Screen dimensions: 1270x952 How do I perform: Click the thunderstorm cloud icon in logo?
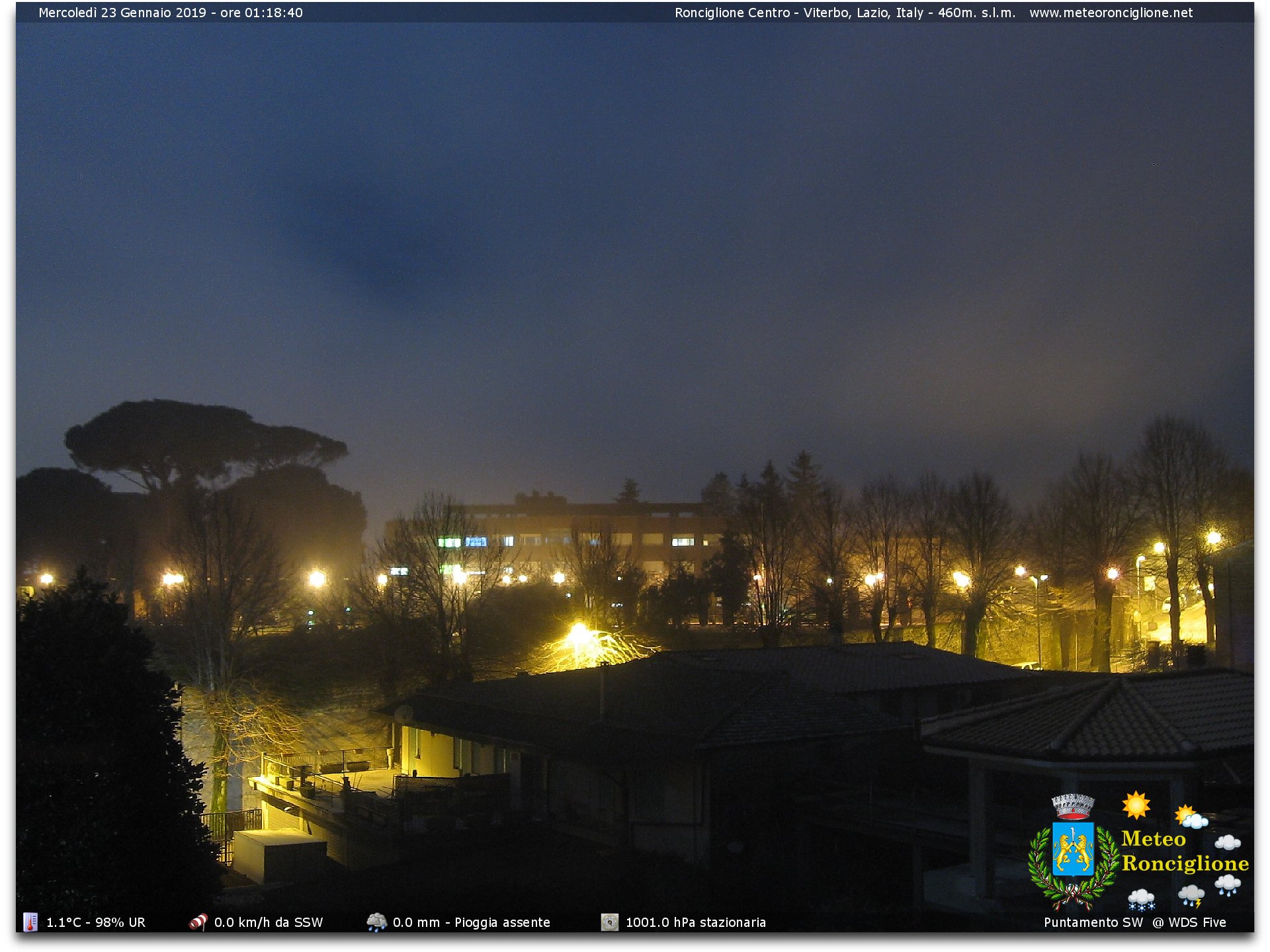click(x=1191, y=896)
